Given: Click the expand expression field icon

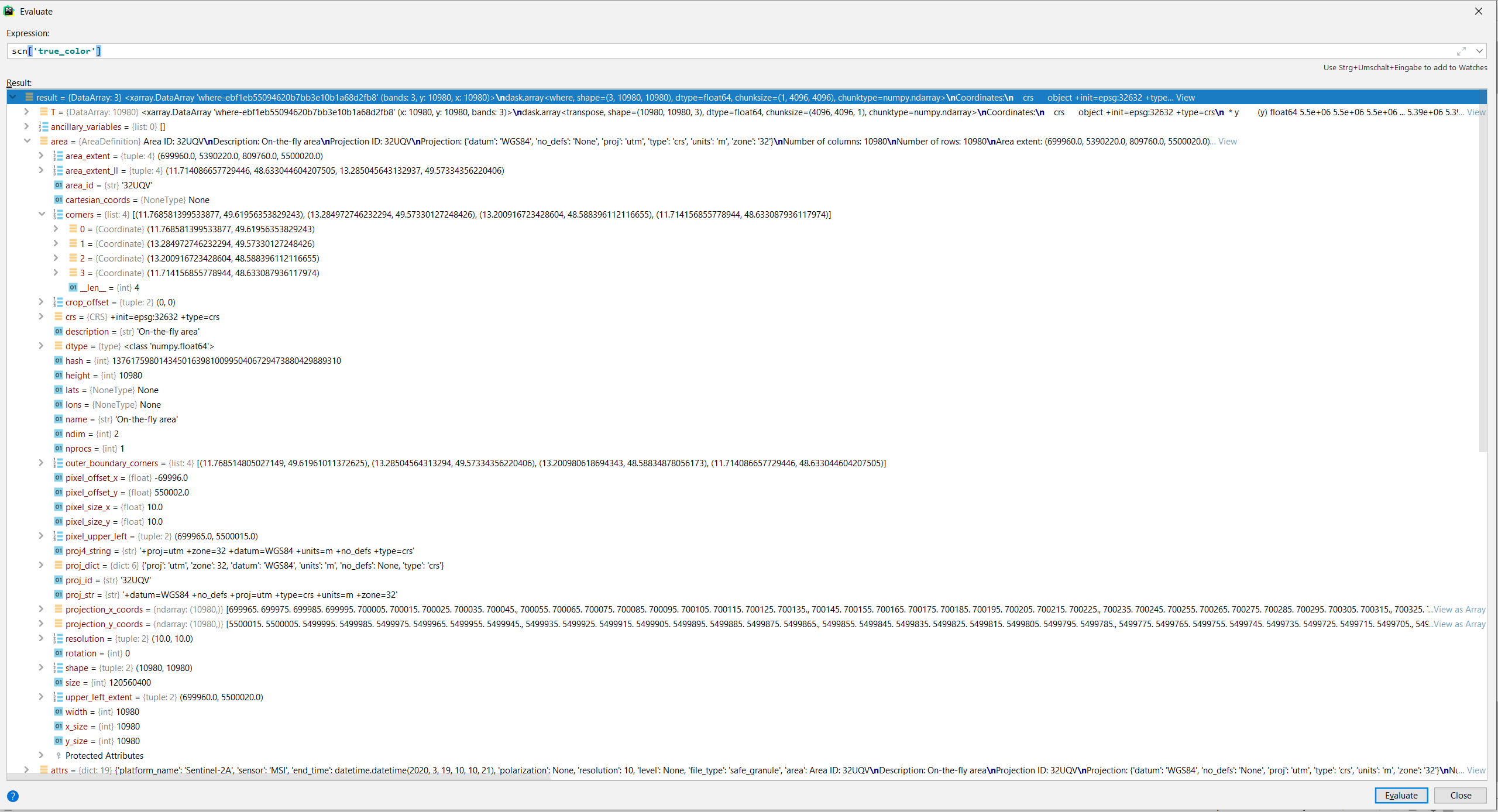Looking at the screenshot, I should (x=1461, y=51).
